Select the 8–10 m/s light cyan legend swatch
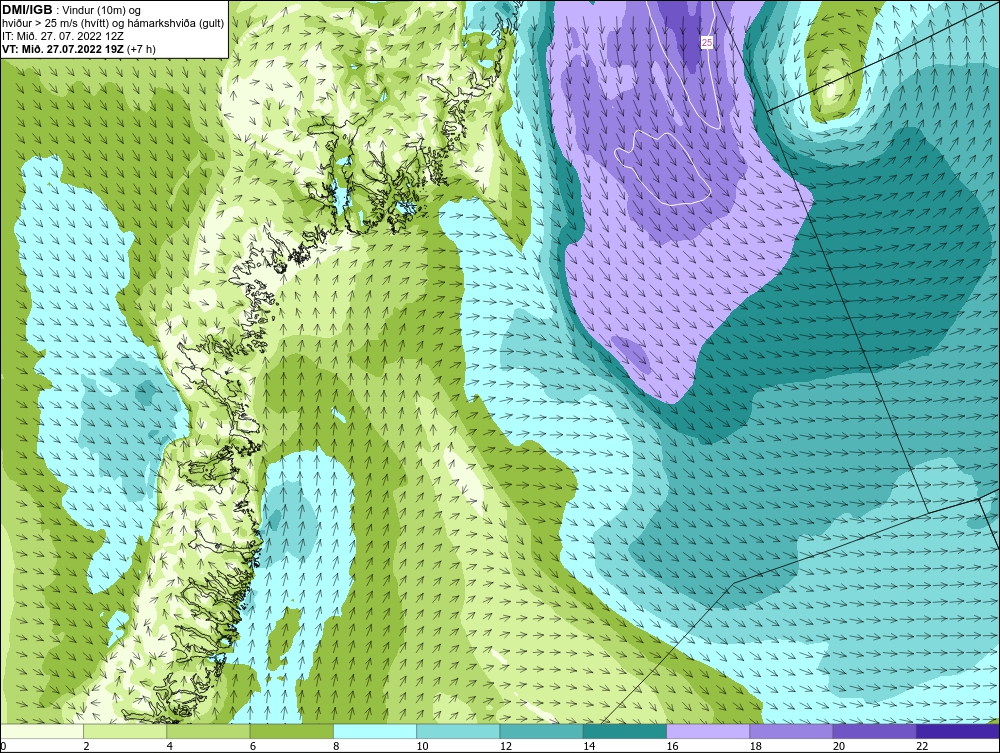 click(x=375, y=731)
